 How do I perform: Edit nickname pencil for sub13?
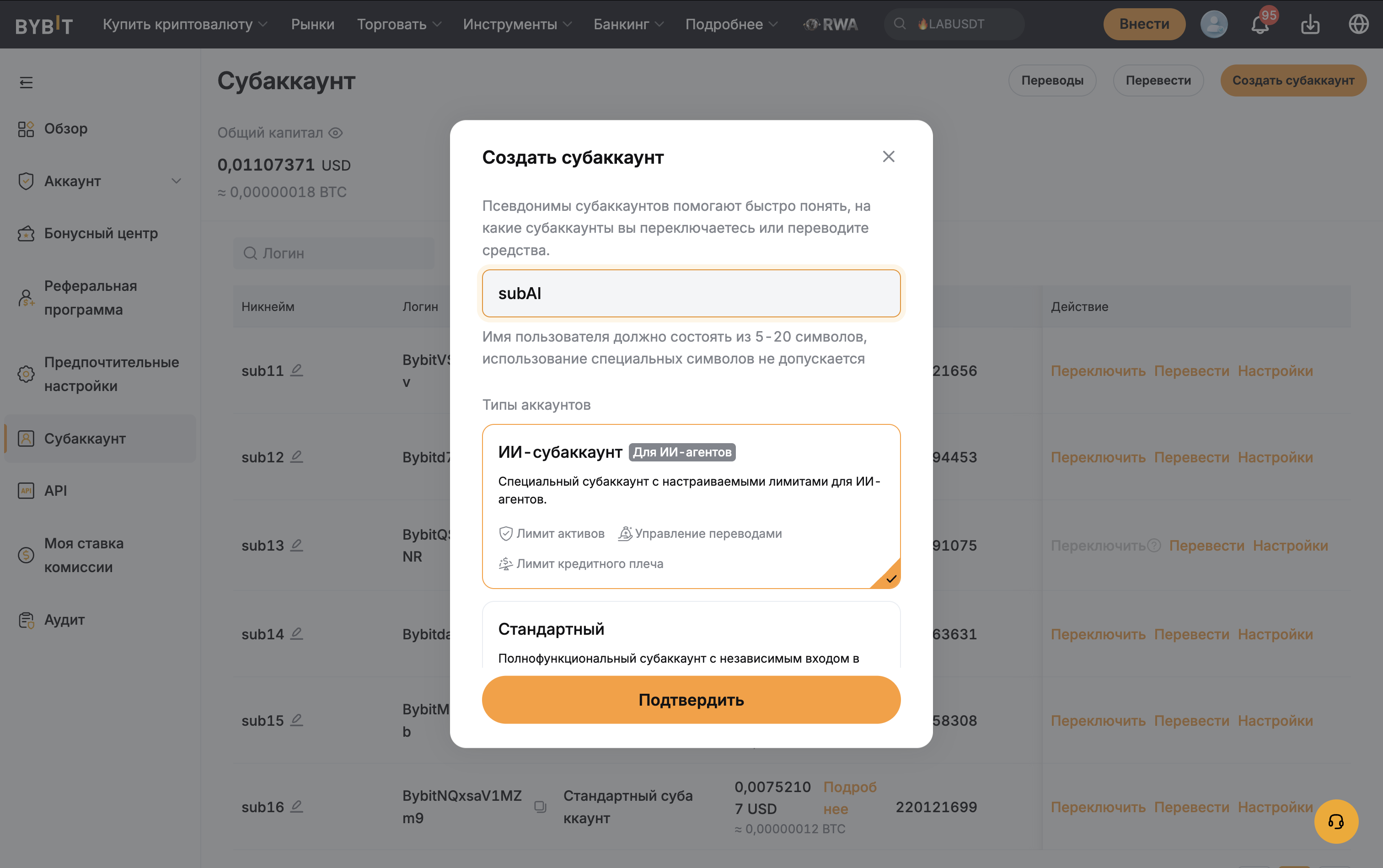(297, 546)
